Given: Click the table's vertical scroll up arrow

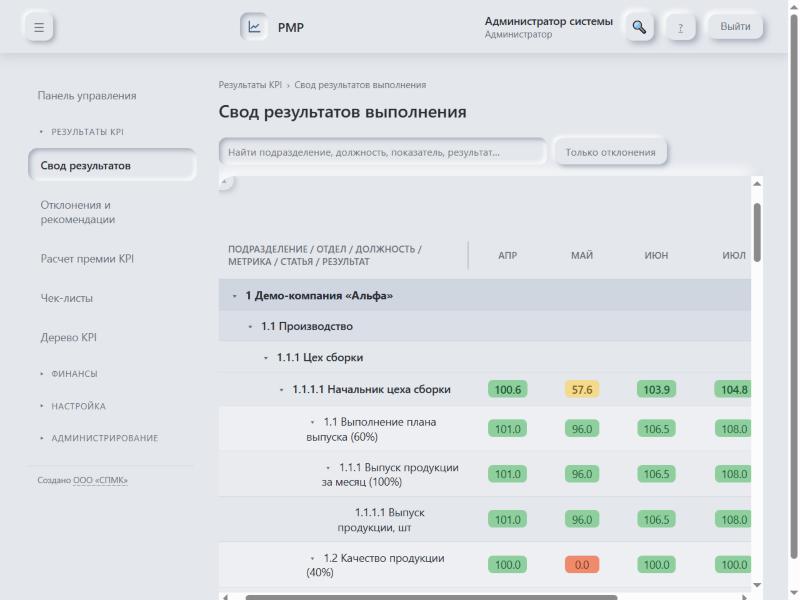Looking at the screenshot, I should pyautogui.click(x=757, y=184).
